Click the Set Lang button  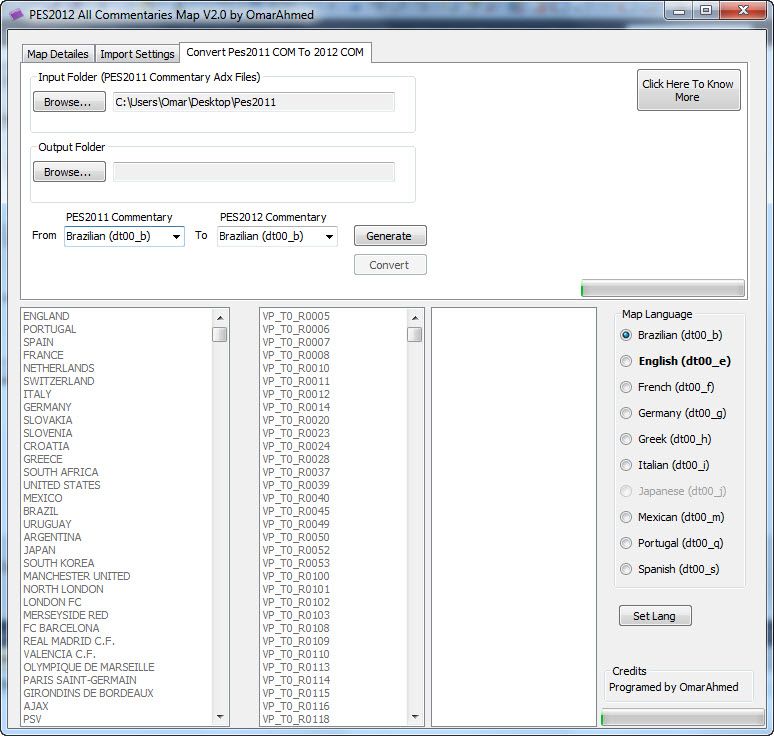click(654, 616)
